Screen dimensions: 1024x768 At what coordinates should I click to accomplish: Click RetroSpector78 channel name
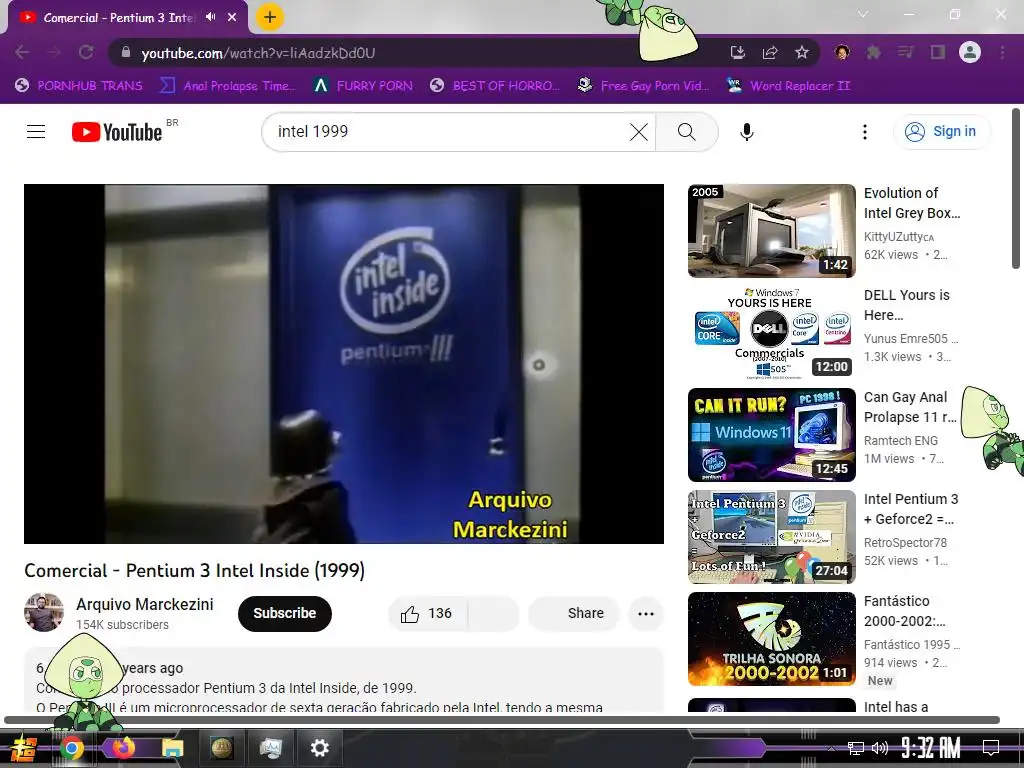905,543
